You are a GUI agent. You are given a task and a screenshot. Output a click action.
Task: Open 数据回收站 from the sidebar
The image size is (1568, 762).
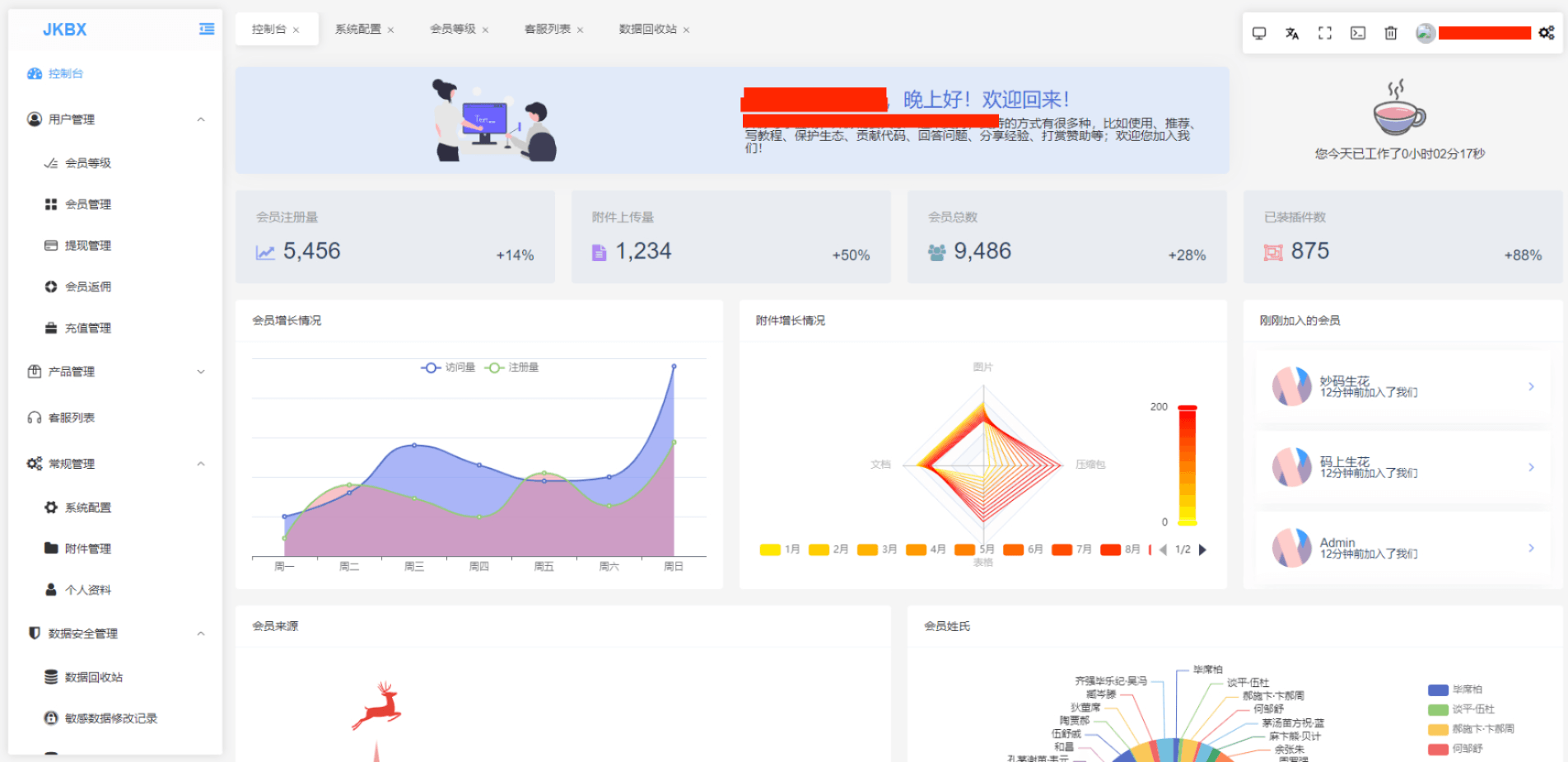[92, 676]
